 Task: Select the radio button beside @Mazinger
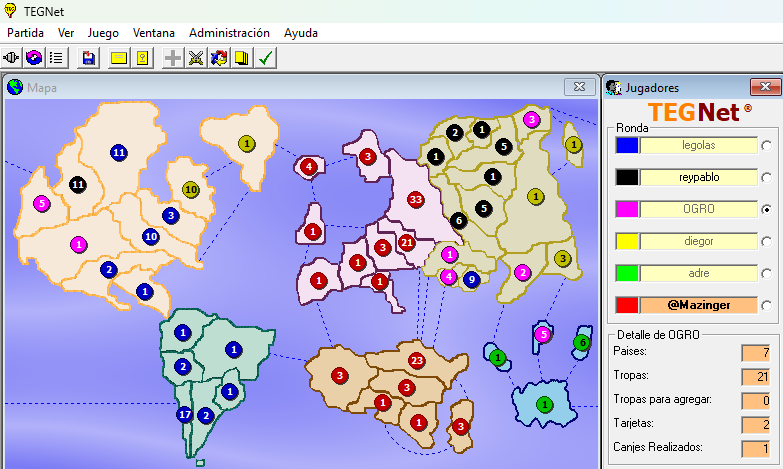[767, 305]
